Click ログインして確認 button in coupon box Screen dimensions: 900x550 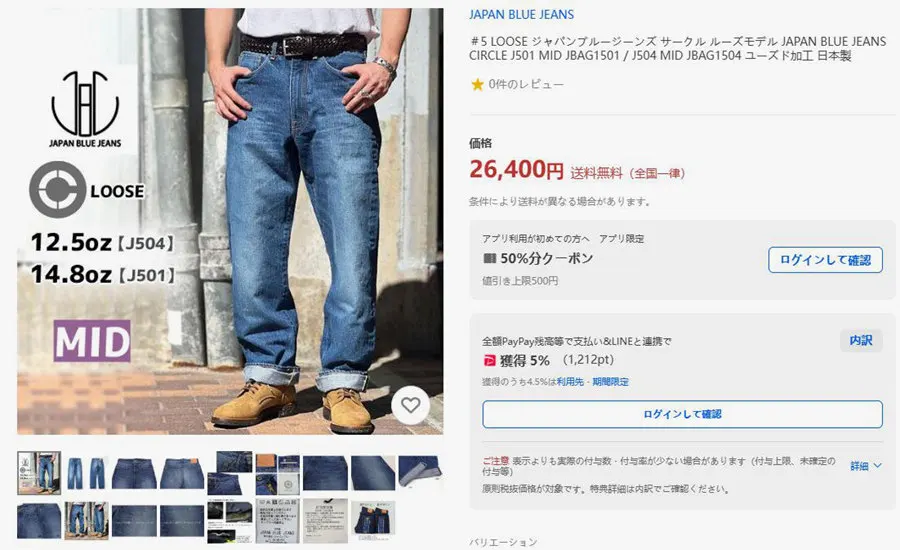825,260
